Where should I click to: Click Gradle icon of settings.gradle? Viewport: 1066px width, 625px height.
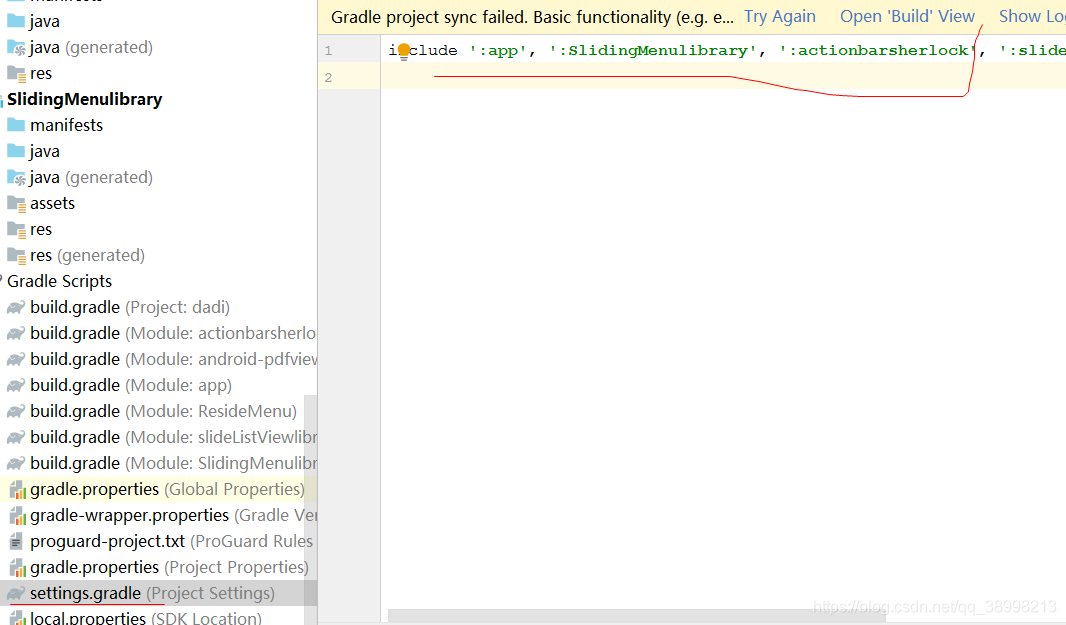pos(16,593)
